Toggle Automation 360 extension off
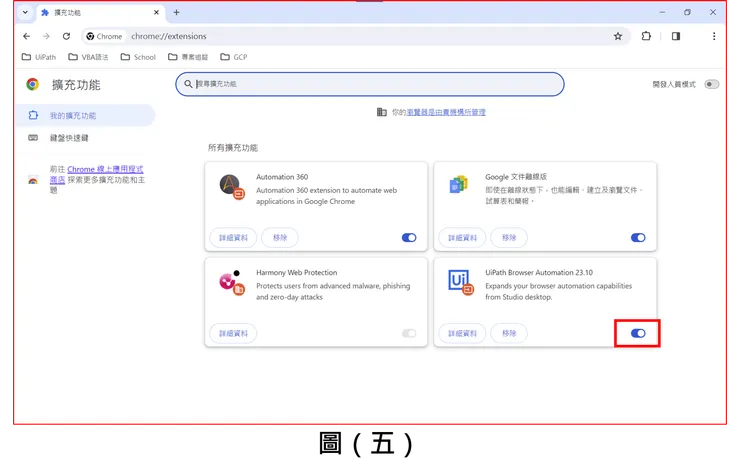740x475 pixels. pos(409,238)
